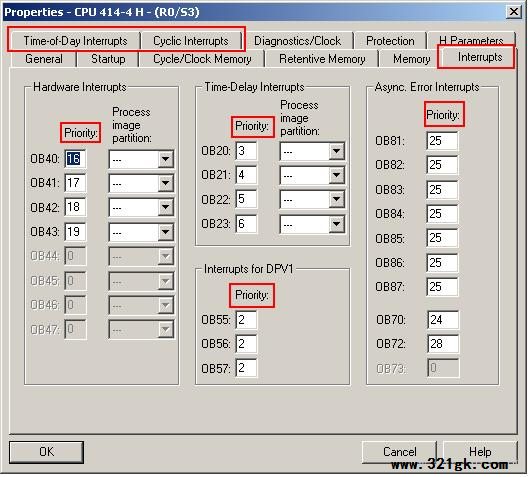Open the Memory tab
This screenshot has width=528, height=477.
click(411, 59)
